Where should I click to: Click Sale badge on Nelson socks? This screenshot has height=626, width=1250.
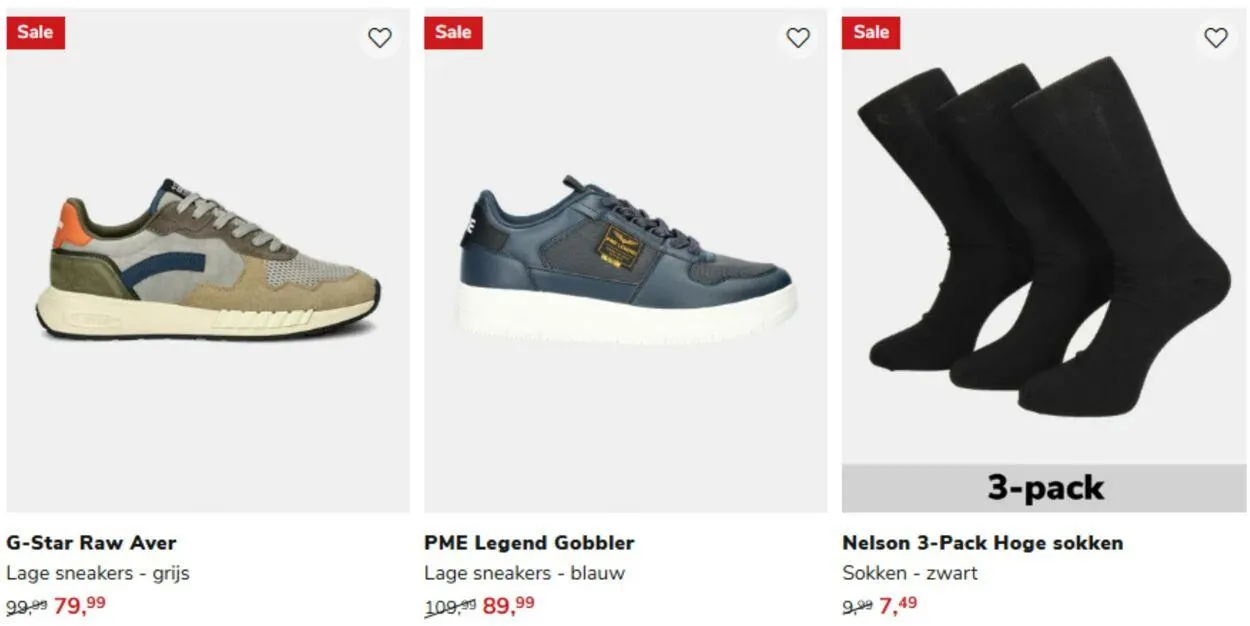point(871,32)
